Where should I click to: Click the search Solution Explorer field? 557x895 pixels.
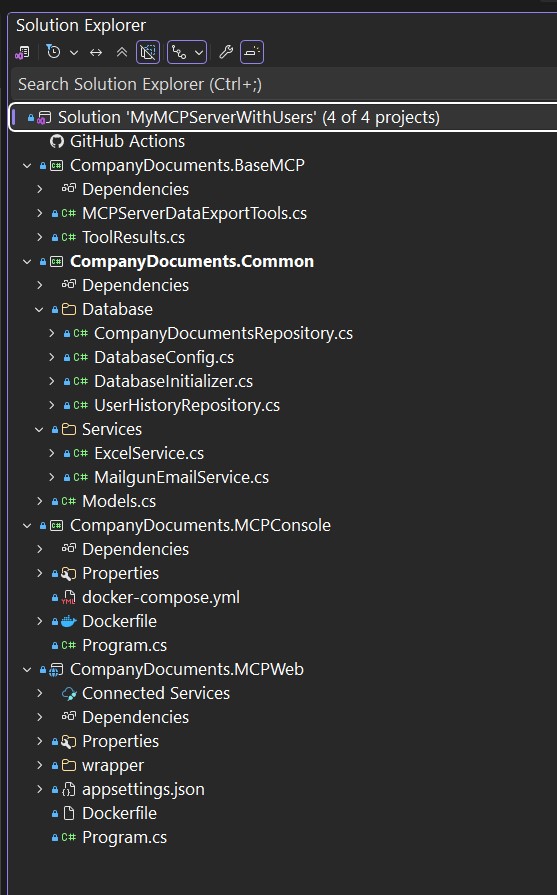(x=283, y=84)
